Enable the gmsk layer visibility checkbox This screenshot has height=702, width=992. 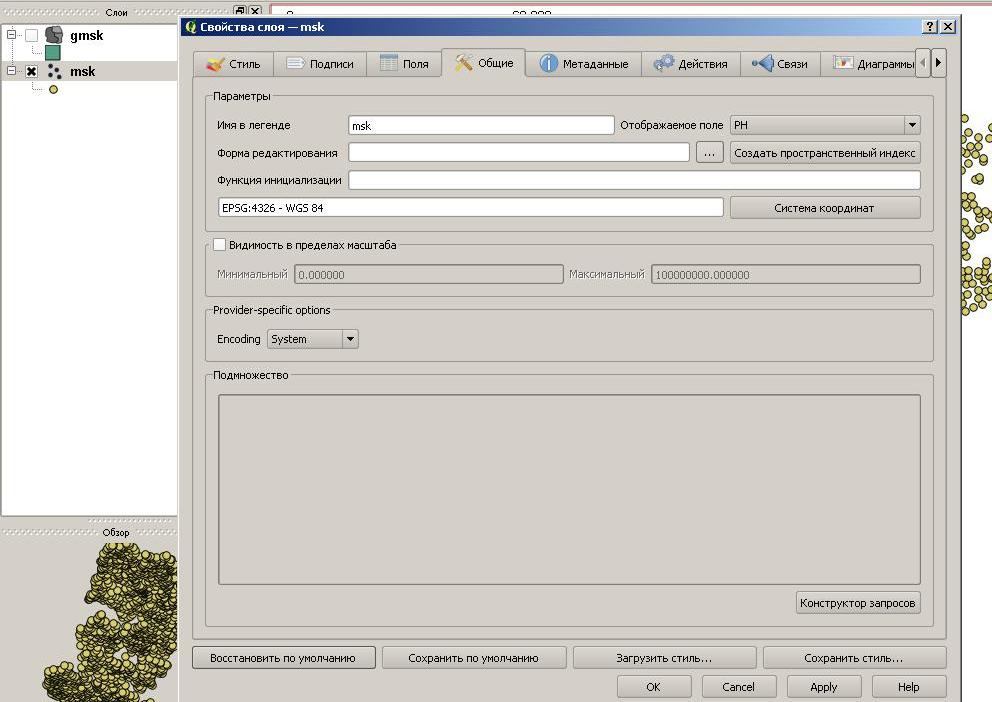(x=32, y=36)
